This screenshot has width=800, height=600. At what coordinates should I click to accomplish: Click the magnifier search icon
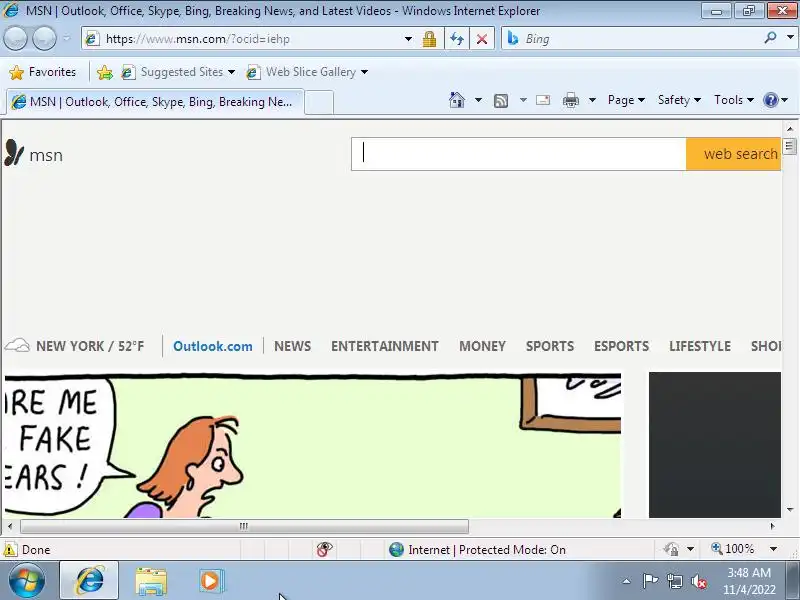click(x=770, y=38)
